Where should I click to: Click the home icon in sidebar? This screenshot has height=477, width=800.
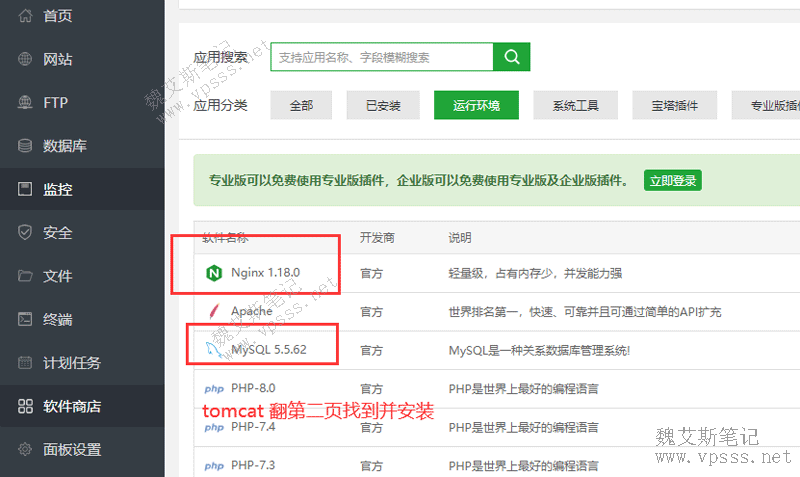tap(25, 16)
